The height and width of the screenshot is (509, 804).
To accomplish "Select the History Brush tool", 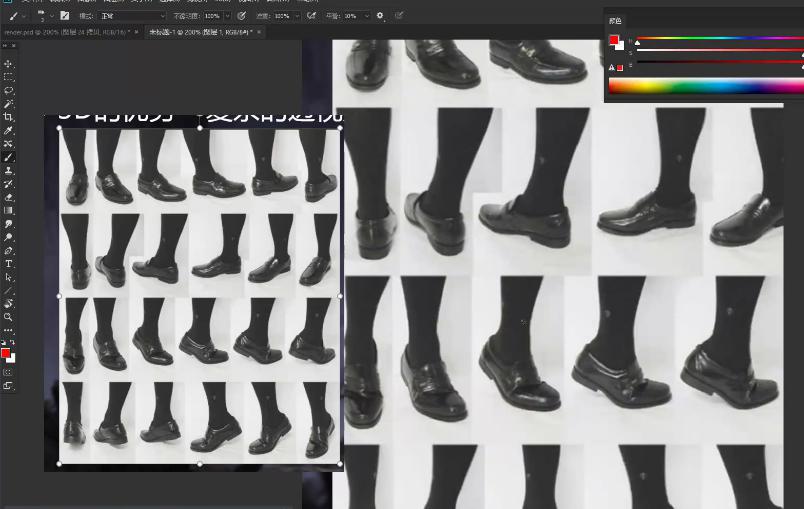I will 8,184.
